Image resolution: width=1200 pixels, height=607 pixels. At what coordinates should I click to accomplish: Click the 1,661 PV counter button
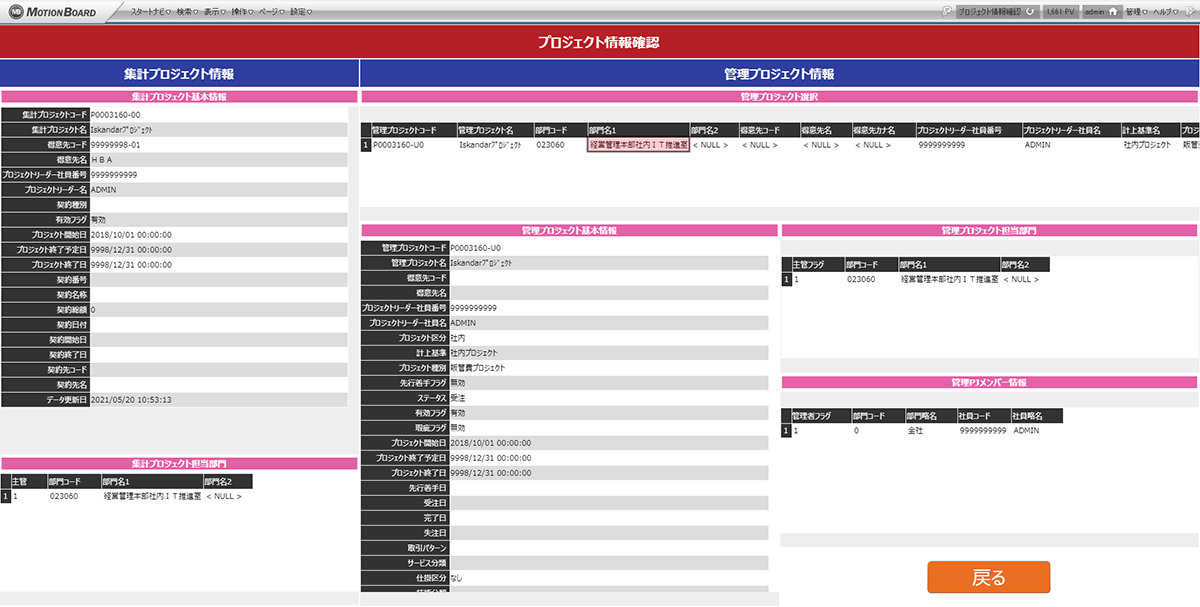[1060, 12]
